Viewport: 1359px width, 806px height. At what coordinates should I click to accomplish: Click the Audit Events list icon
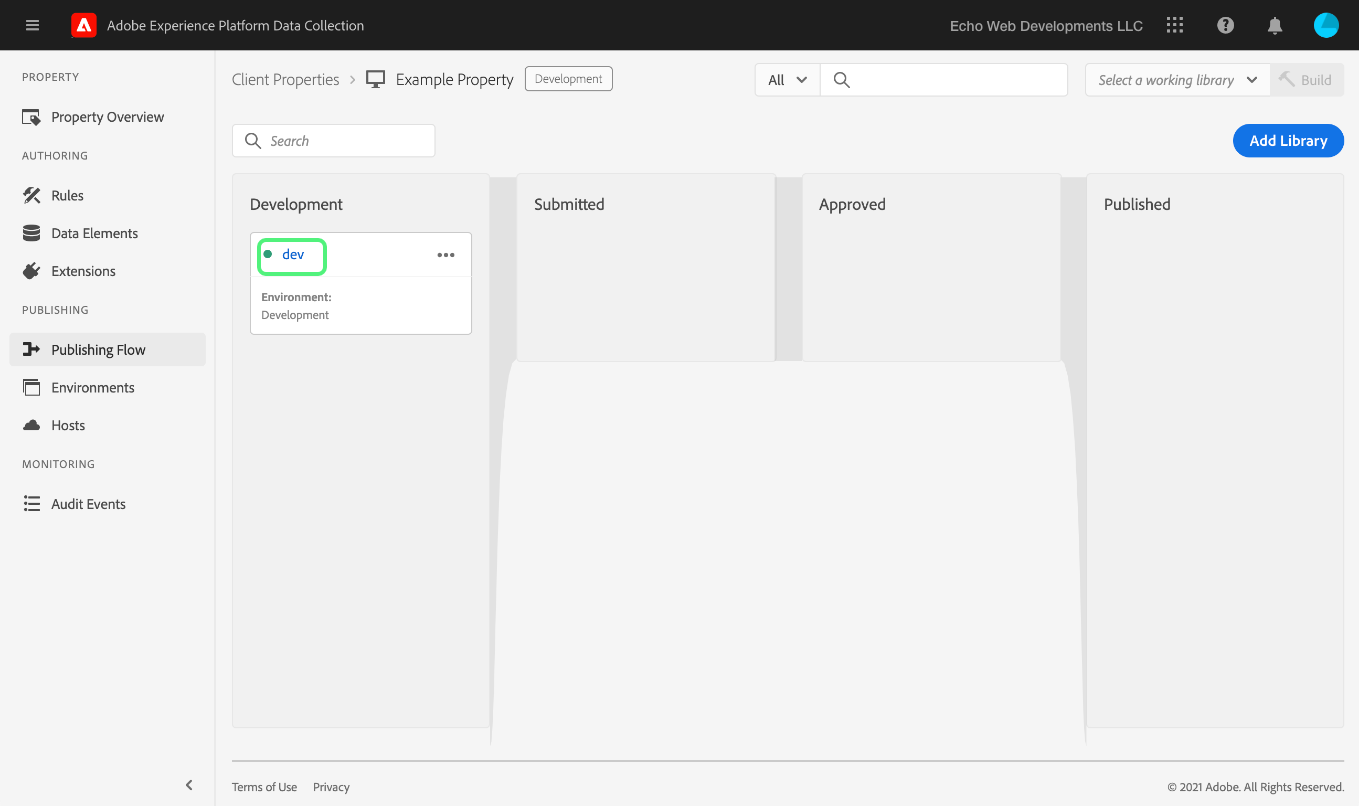(32, 504)
